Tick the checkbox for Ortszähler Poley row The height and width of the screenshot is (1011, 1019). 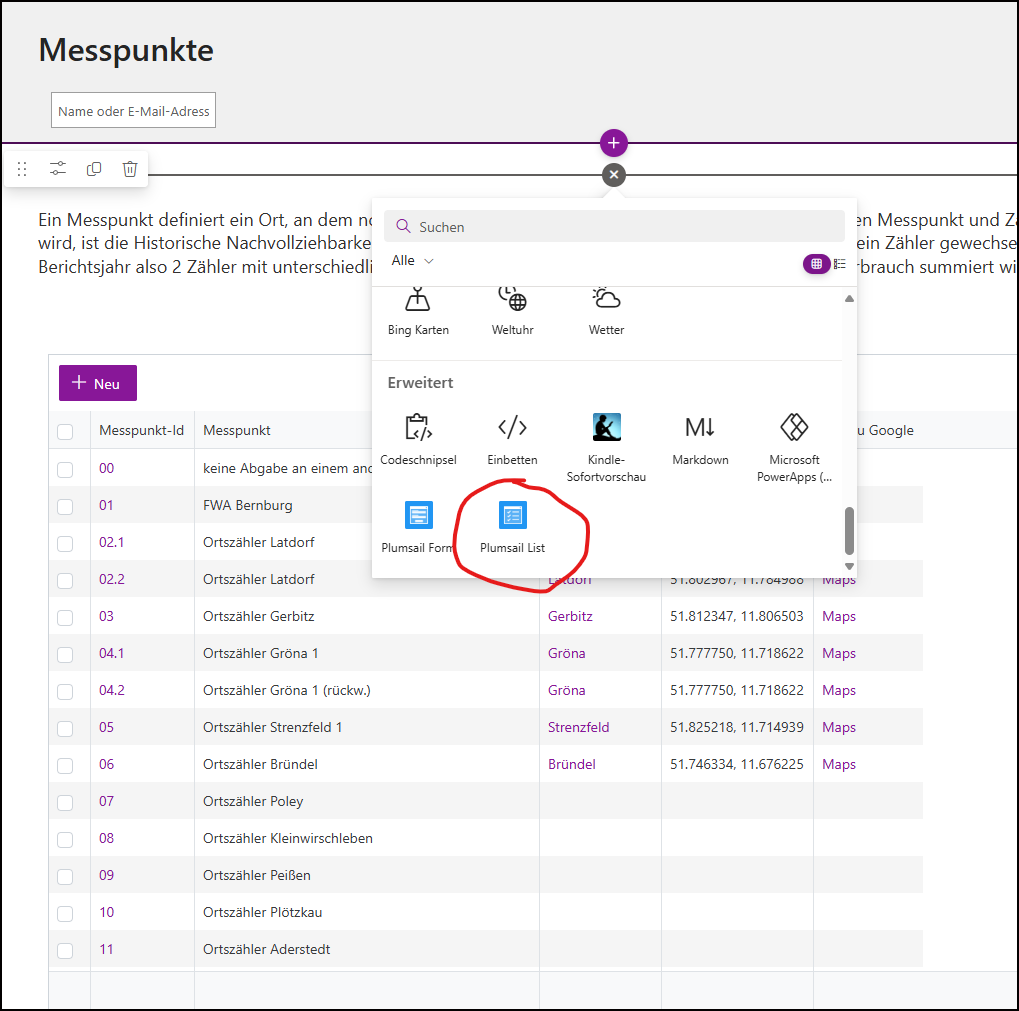[65, 802]
